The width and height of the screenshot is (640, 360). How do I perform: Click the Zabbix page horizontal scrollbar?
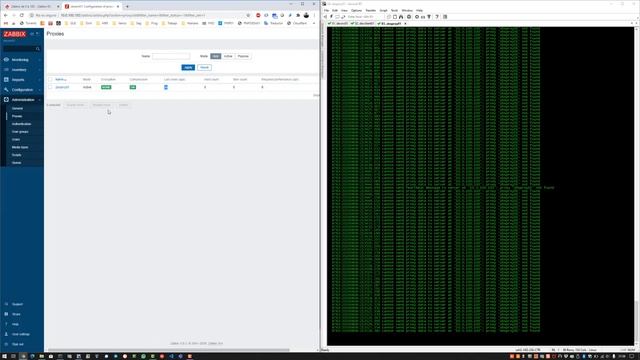click(169, 350)
